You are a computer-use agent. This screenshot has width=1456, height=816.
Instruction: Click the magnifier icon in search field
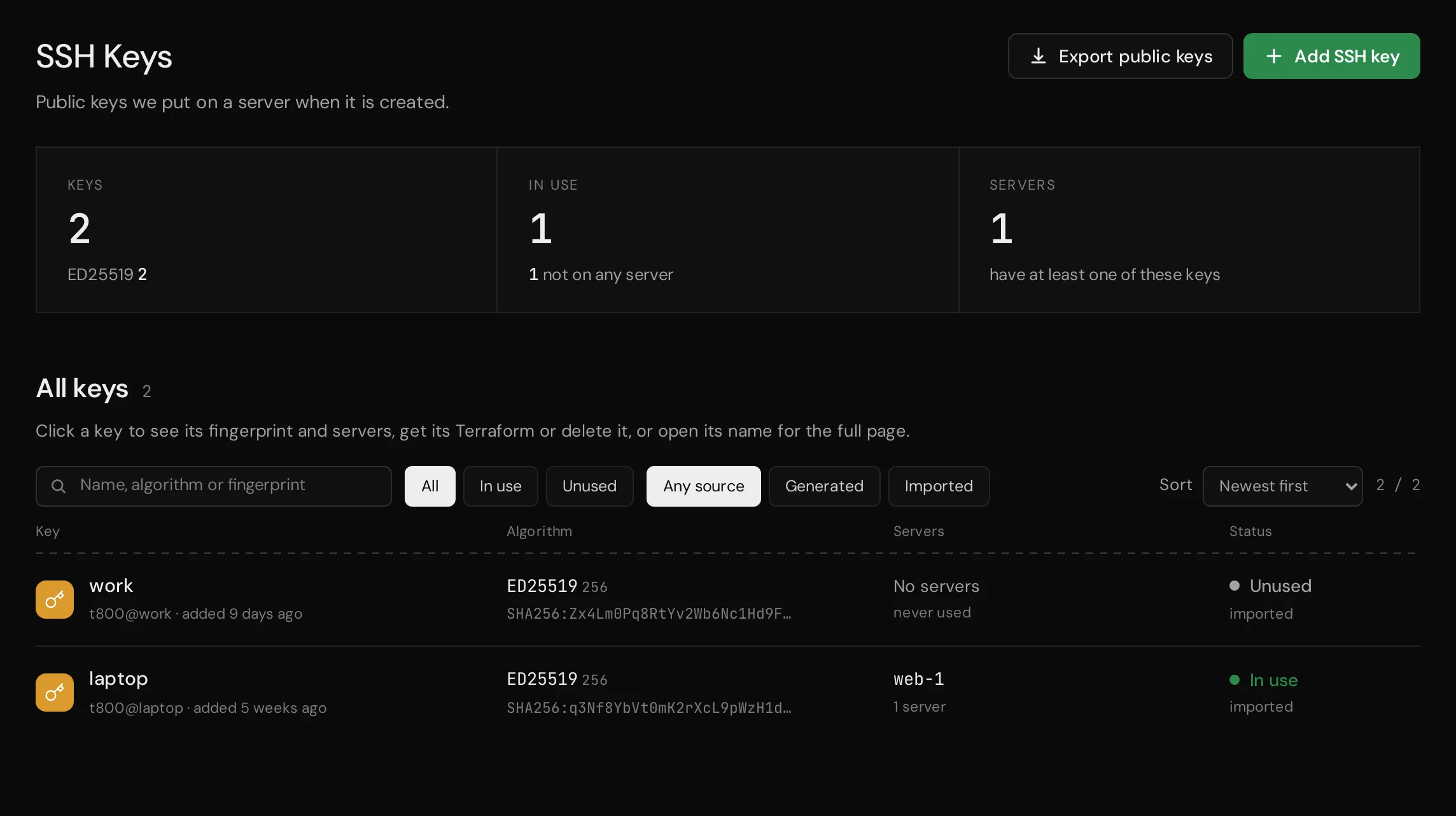(x=59, y=486)
